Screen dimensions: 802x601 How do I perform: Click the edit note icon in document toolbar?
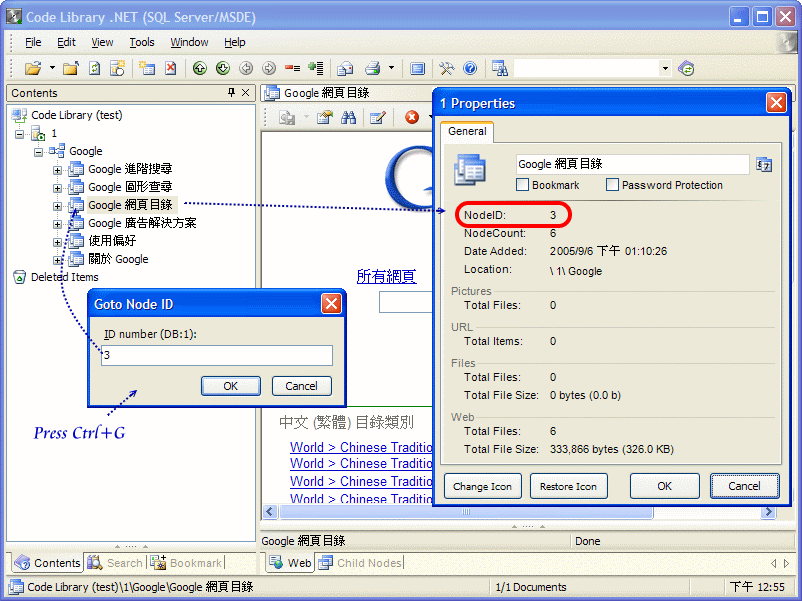point(377,118)
